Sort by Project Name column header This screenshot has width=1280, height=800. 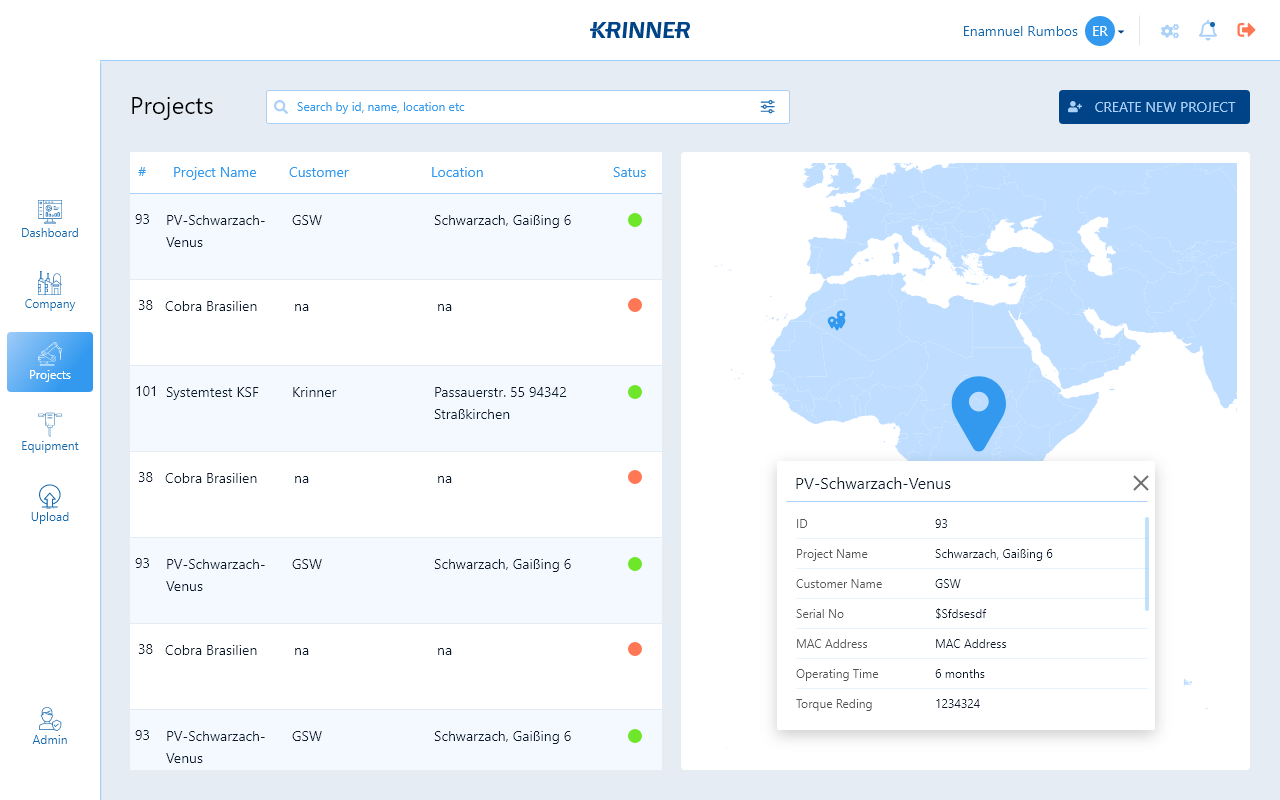click(x=215, y=172)
